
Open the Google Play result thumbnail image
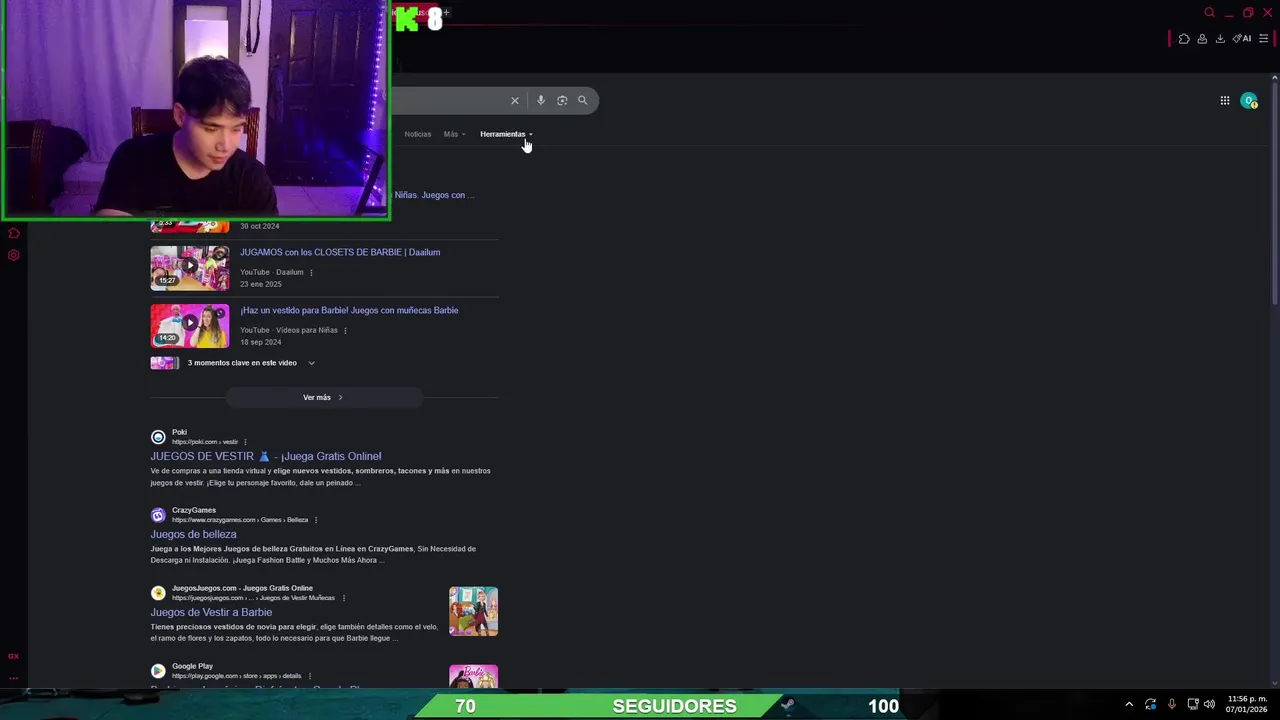coord(473,677)
